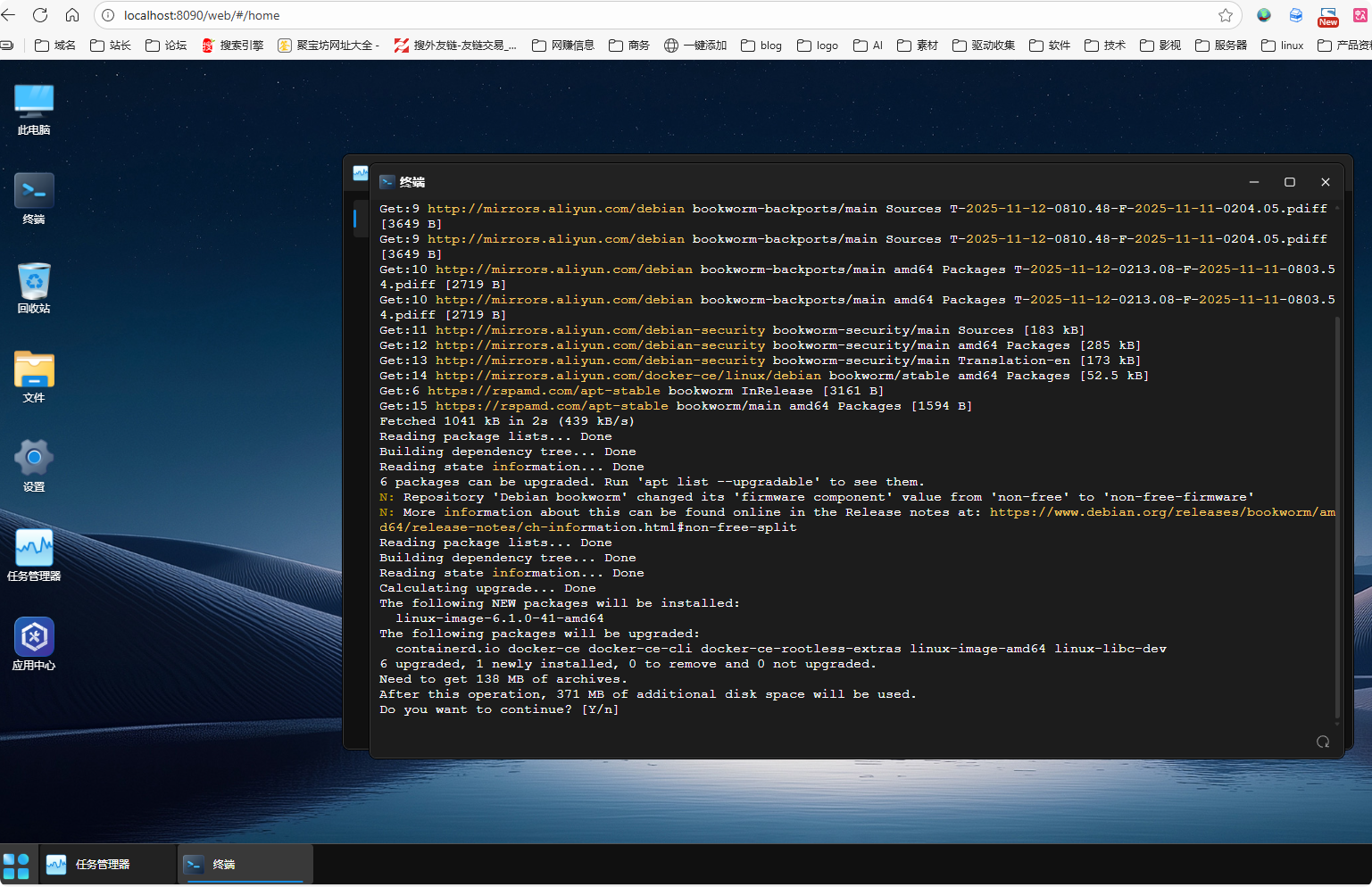This screenshot has width=1372, height=887.
Task: Click the start menu button in taskbar
Action: 16,865
